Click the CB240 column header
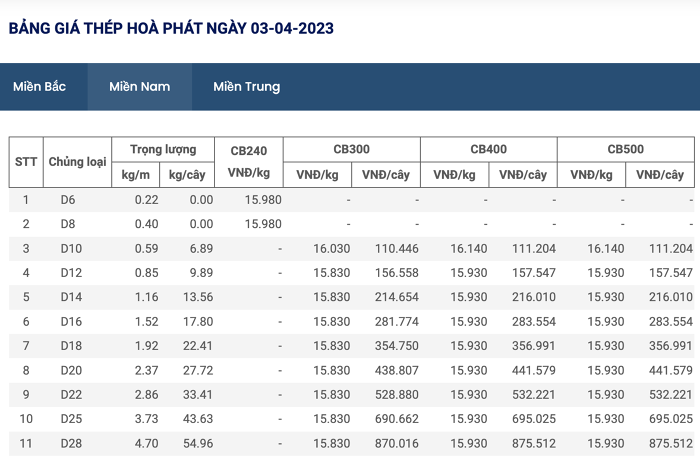700x464 pixels. [249, 162]
